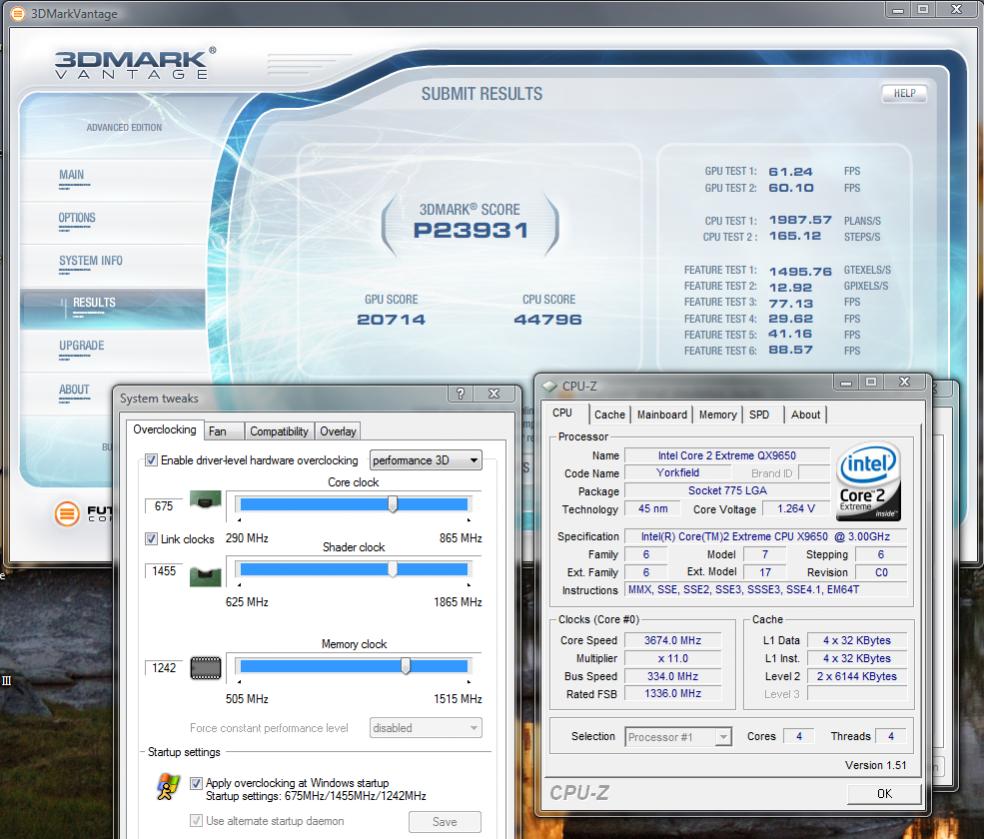Click the shader clock value field 1455

(164, 571)
